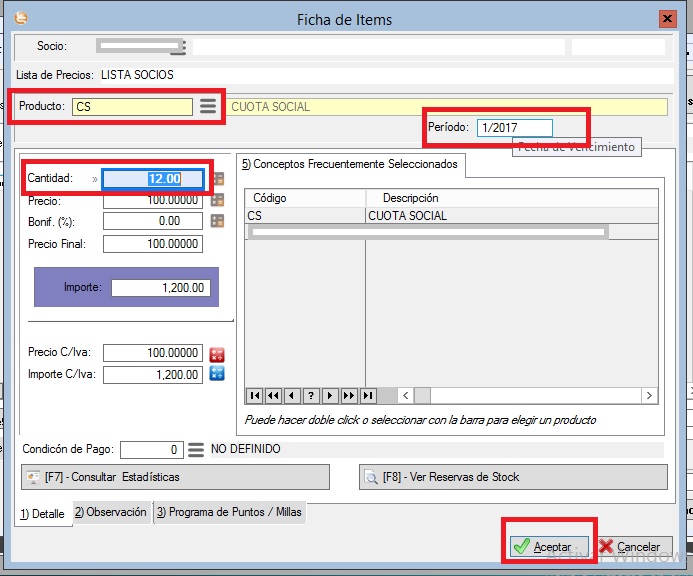Click the calculator icon beside Bonif. (%)
693x576 pixels.
218,221
